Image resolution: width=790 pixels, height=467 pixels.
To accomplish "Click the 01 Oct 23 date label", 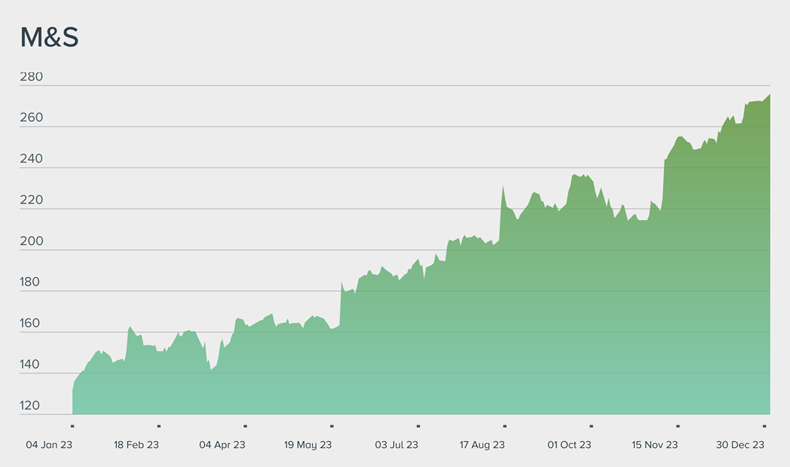I will [569, 445].
